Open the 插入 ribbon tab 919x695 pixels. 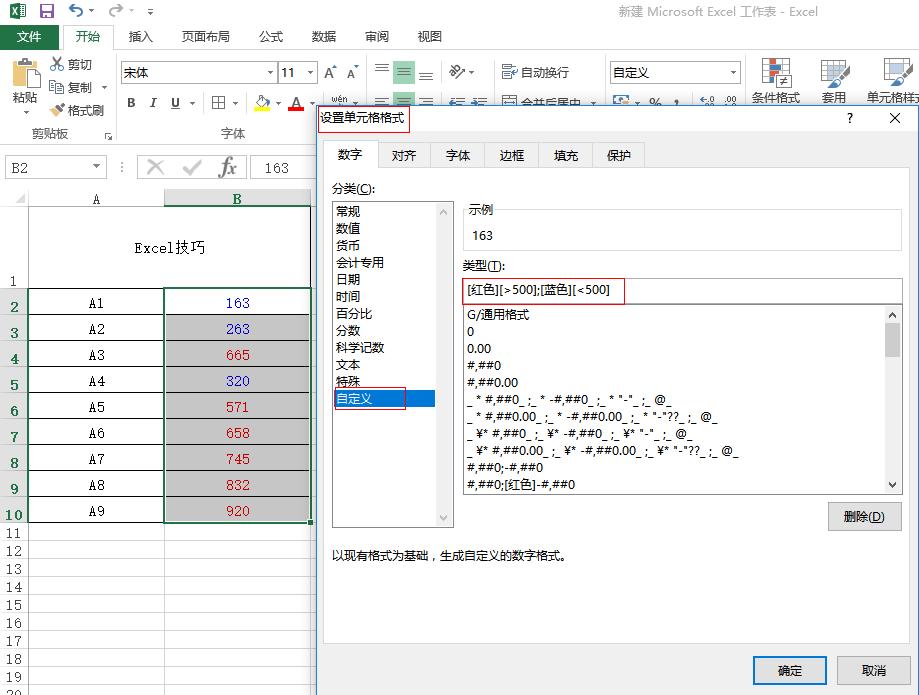point(139,37)
